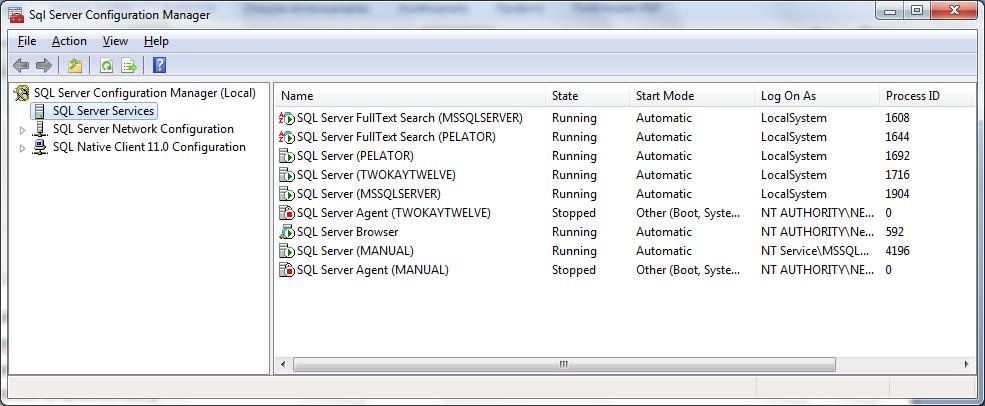Click the SQL Native Client 11.0 Configuration icon

(x=40, y=148)
